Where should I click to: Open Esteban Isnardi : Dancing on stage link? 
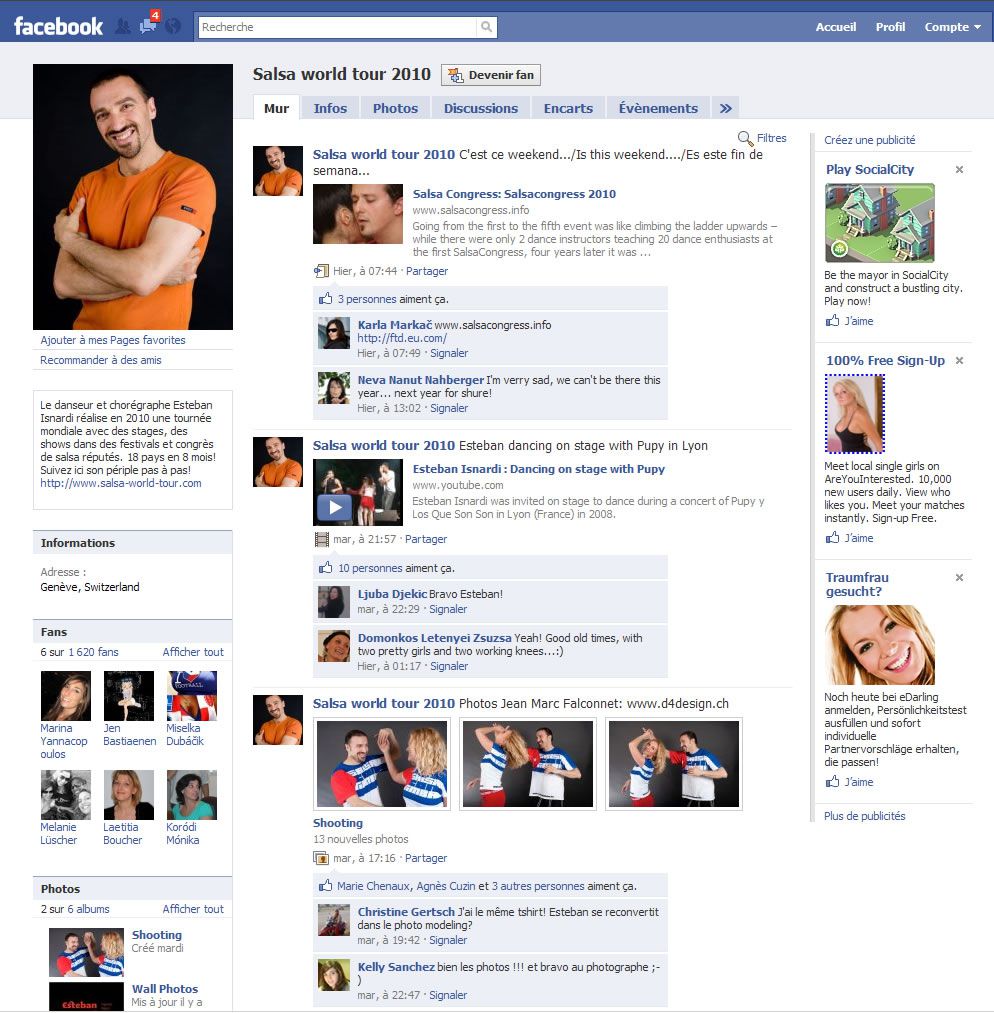pos(539,469)
